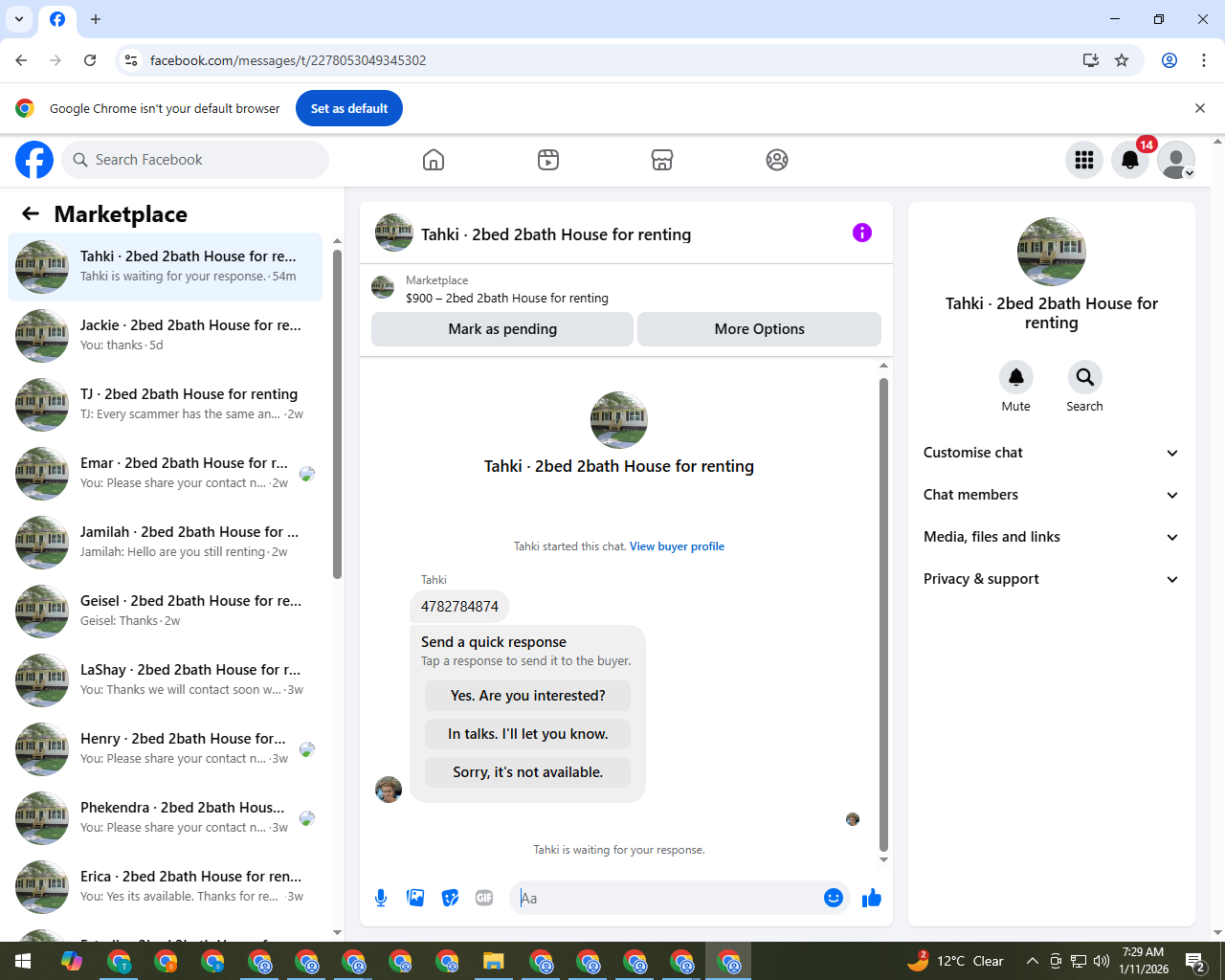The image size is (1225, 980).
Task: Attach a photo using the image icon
Action: pos(415,898)
